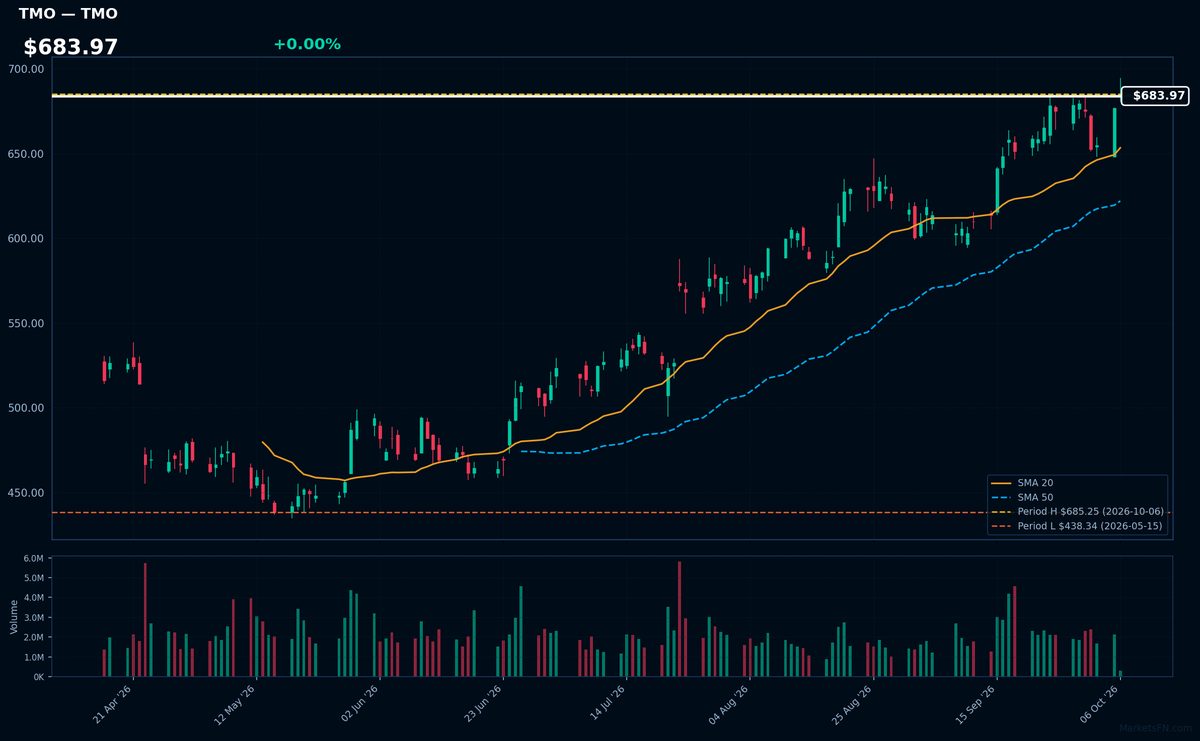Select the $683.97 current price tag
Image resolution: width=1200 pixels, height=741 pixels.
click(x=1155, y=96)
